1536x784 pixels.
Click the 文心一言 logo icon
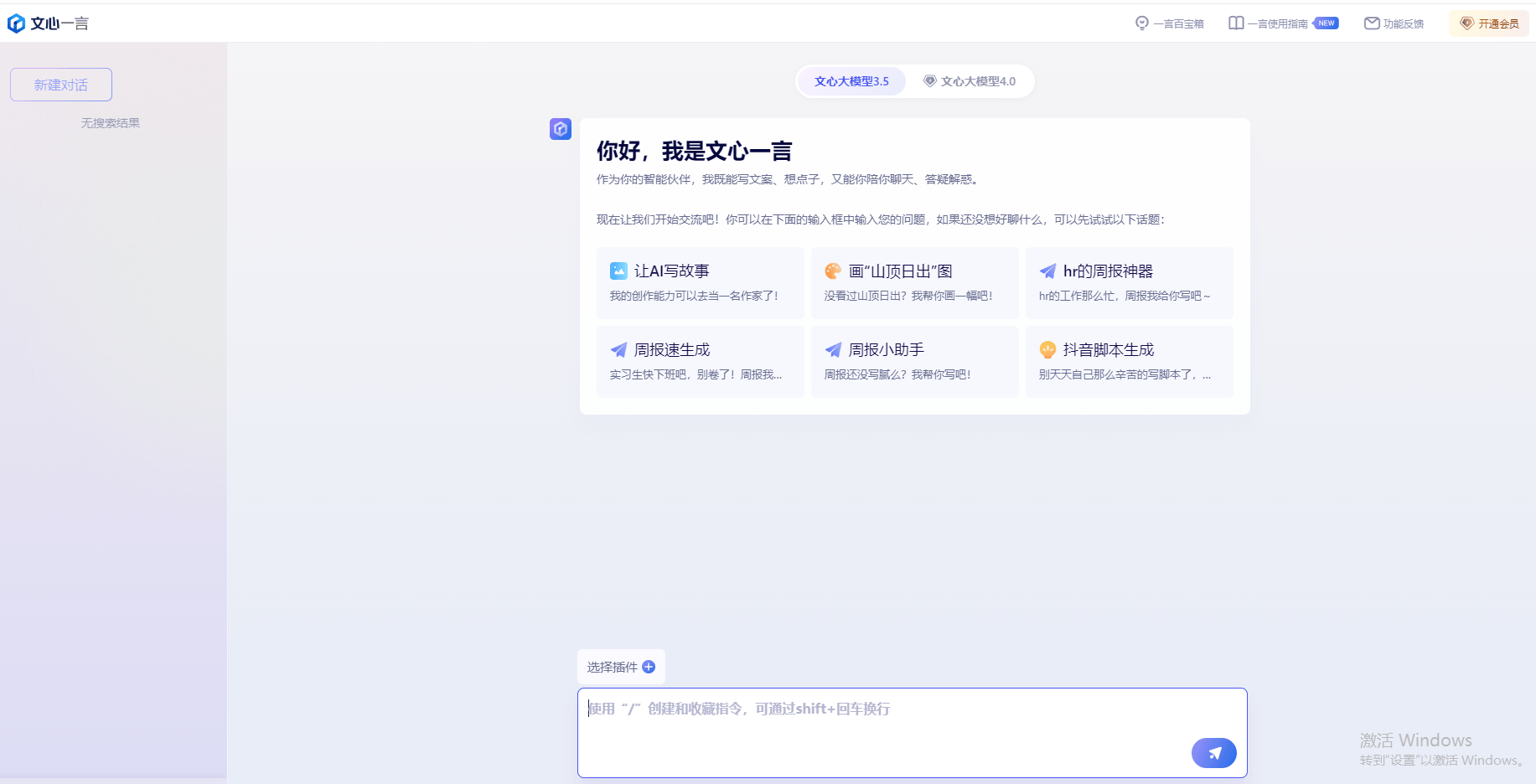click(16, 23)
